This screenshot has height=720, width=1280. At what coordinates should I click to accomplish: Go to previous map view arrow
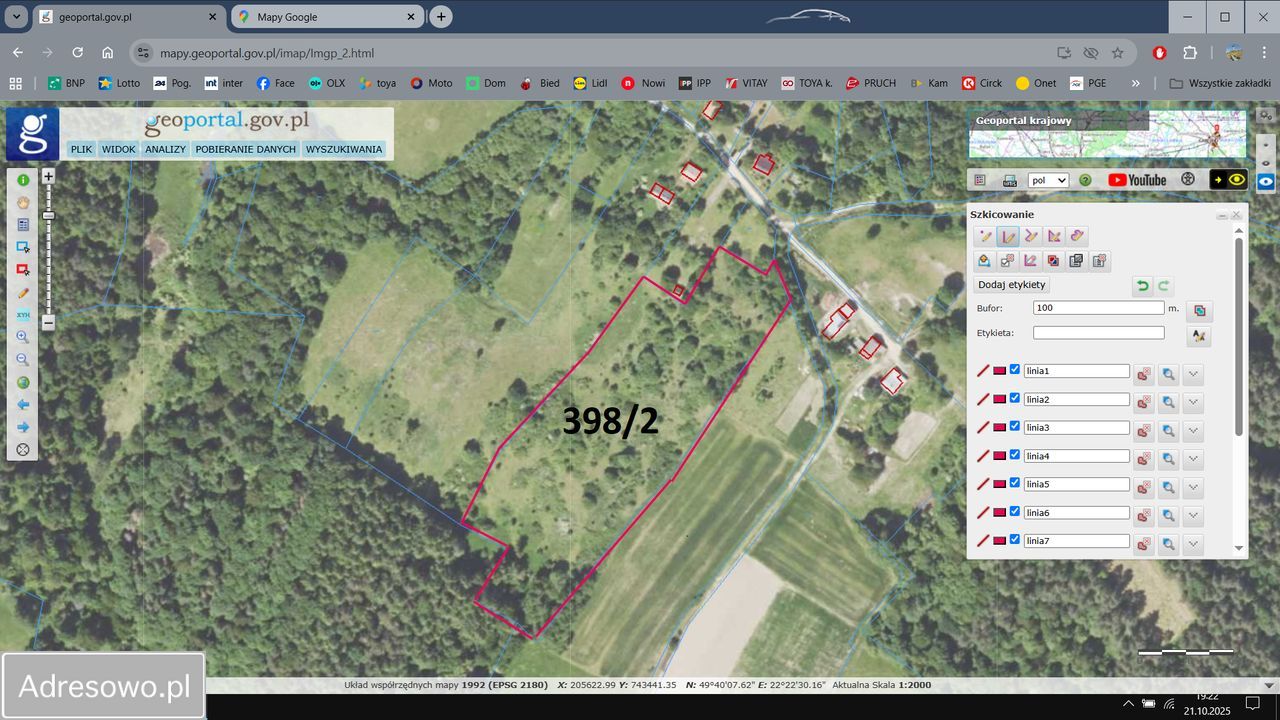(23, 405)
